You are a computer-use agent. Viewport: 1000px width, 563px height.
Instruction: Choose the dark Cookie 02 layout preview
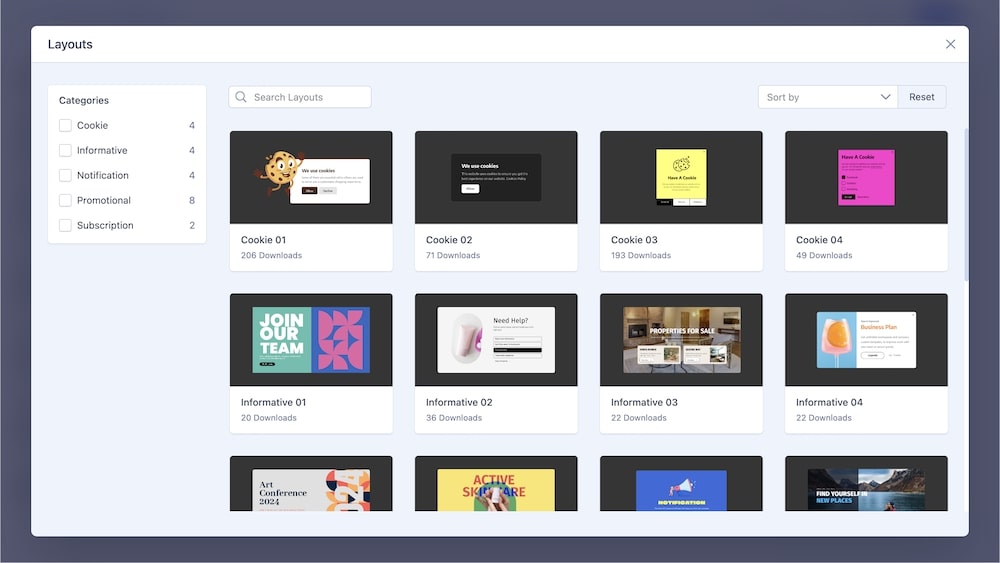[x=496, y=178]
